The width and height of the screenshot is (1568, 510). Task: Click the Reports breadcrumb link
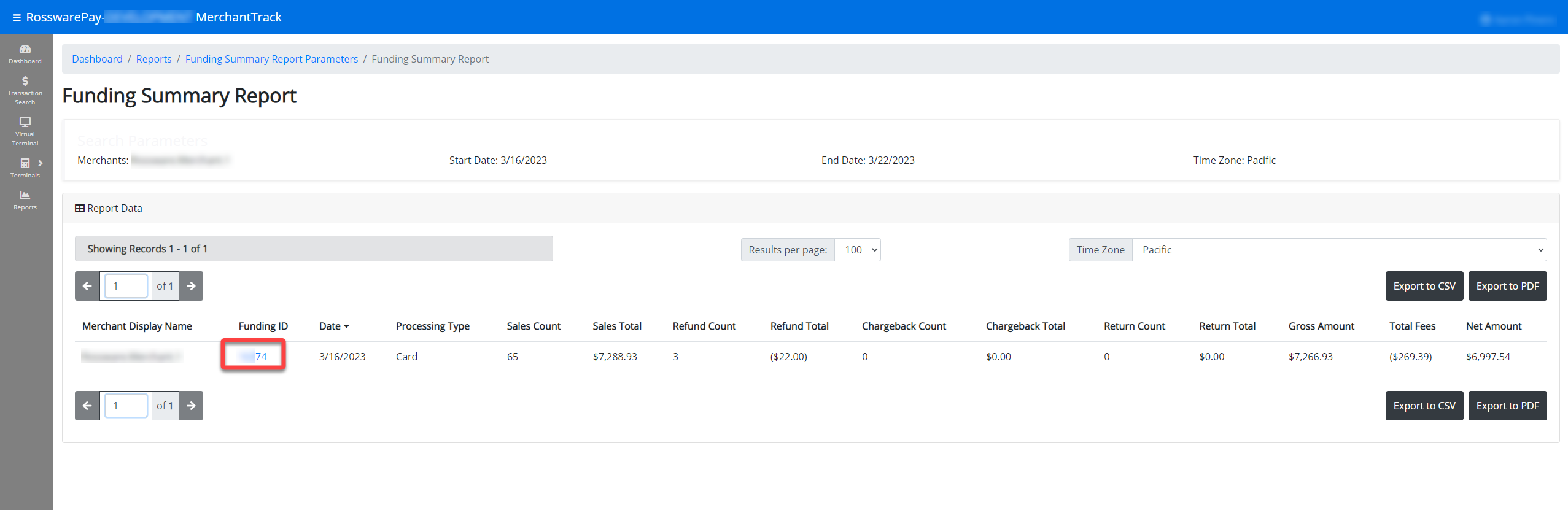(153, 59)
